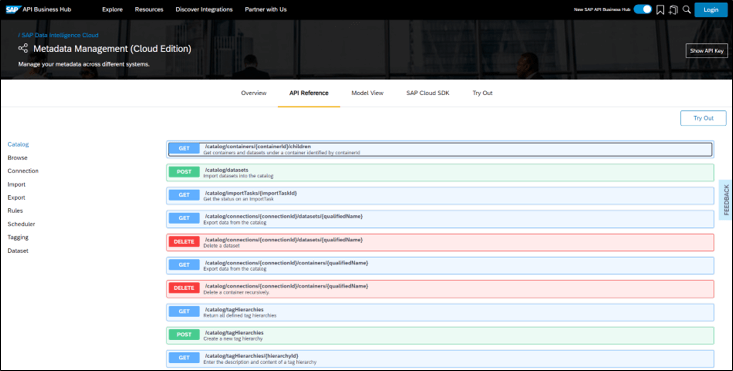Click the Login button
This screenshot has width=733, height=371.
point(711,10)
